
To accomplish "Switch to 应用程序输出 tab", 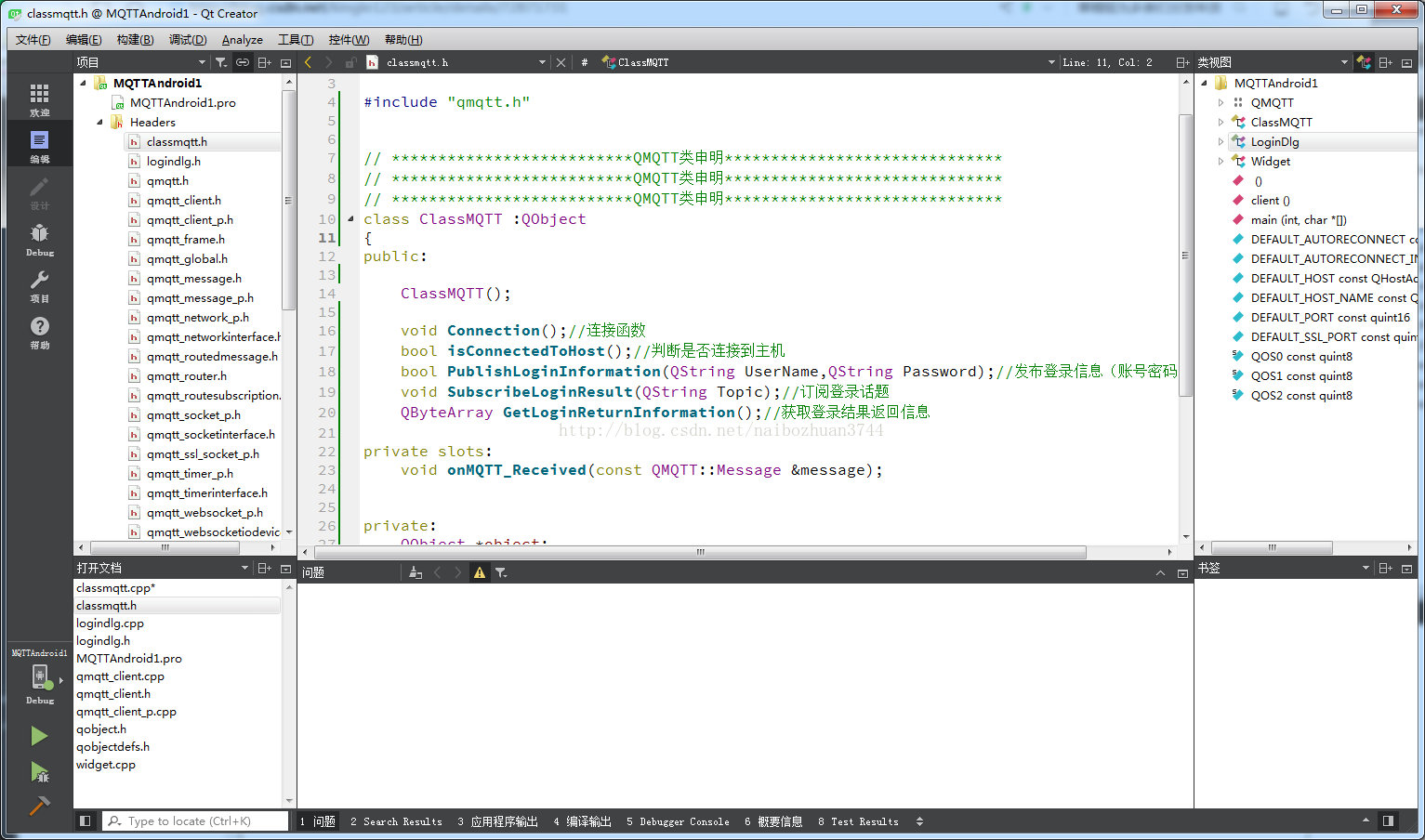I will 498,821.
